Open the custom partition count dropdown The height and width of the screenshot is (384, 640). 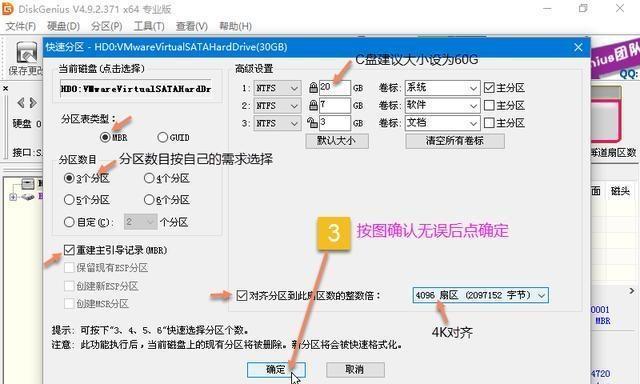click(140, 222)
